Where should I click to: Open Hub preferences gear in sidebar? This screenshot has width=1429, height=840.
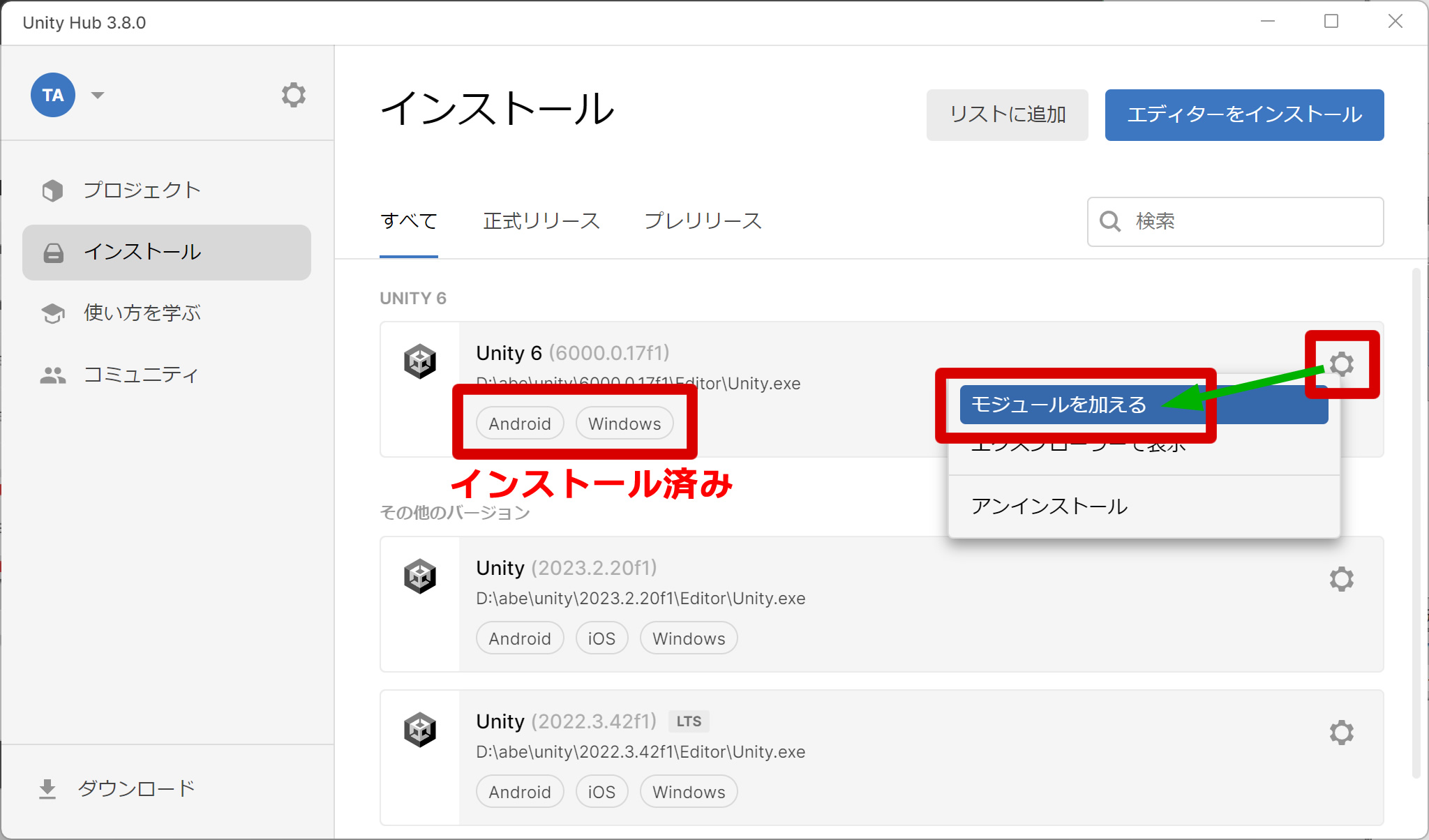tap(294, 95)
